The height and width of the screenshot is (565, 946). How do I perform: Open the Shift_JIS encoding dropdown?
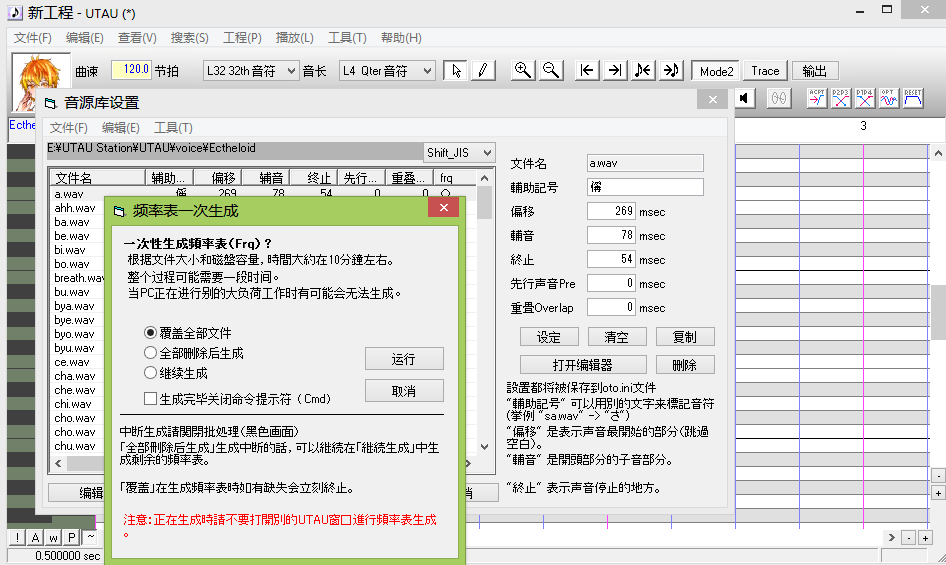(459, 153)
